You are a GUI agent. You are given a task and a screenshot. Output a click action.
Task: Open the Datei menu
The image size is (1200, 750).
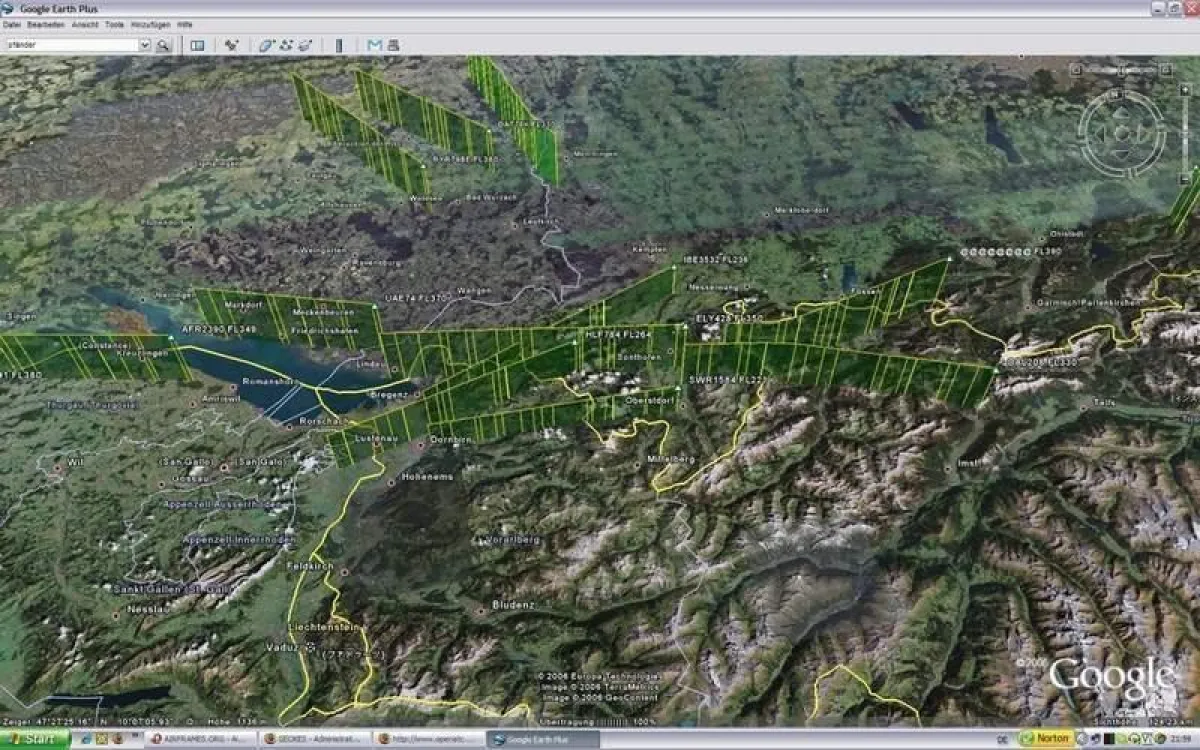11,24
